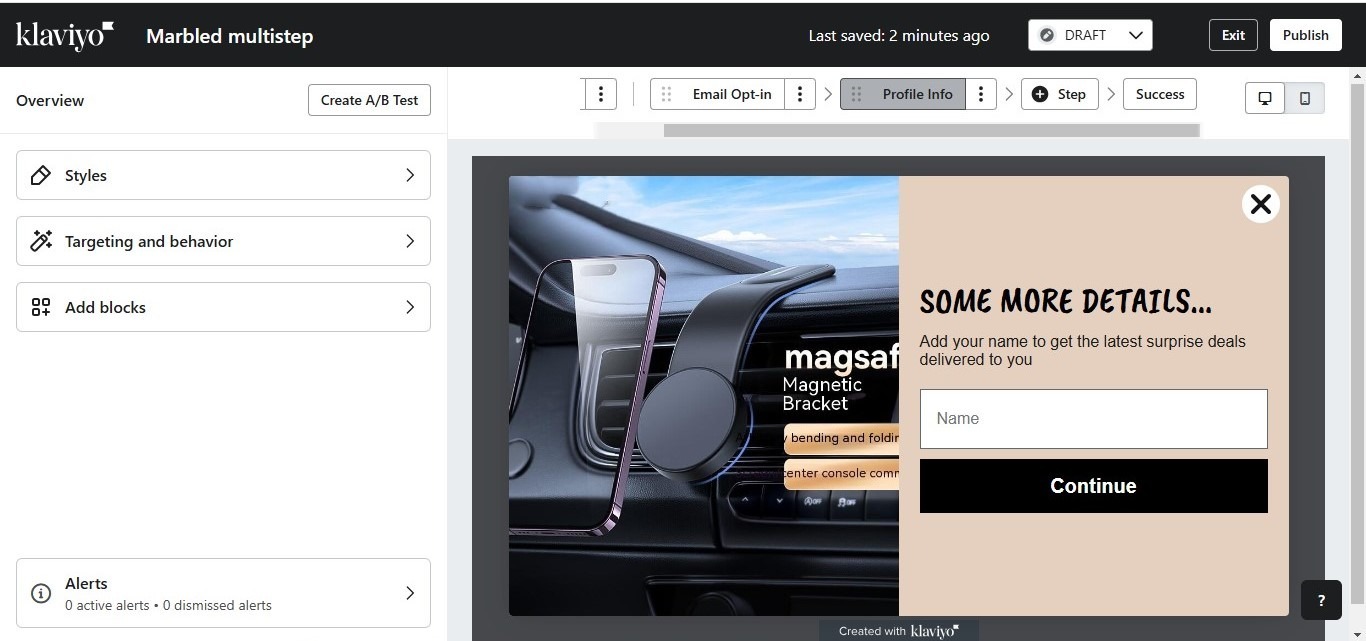1366x641 pixels.
Task: Click the Email Opt-in drag handle
Action: (x=666, y=94)
